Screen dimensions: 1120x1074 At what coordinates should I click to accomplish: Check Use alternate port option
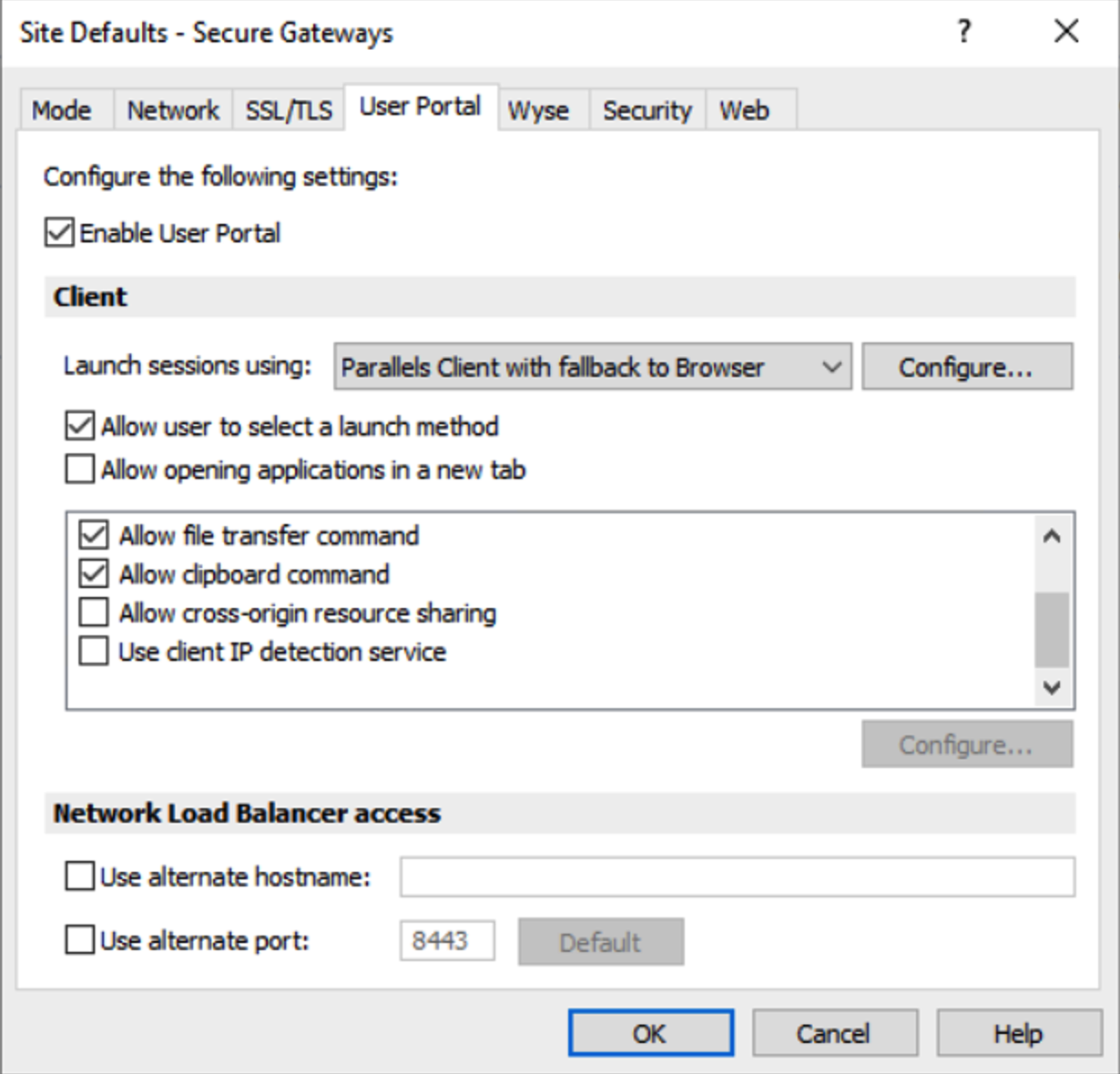click(80, 940)
